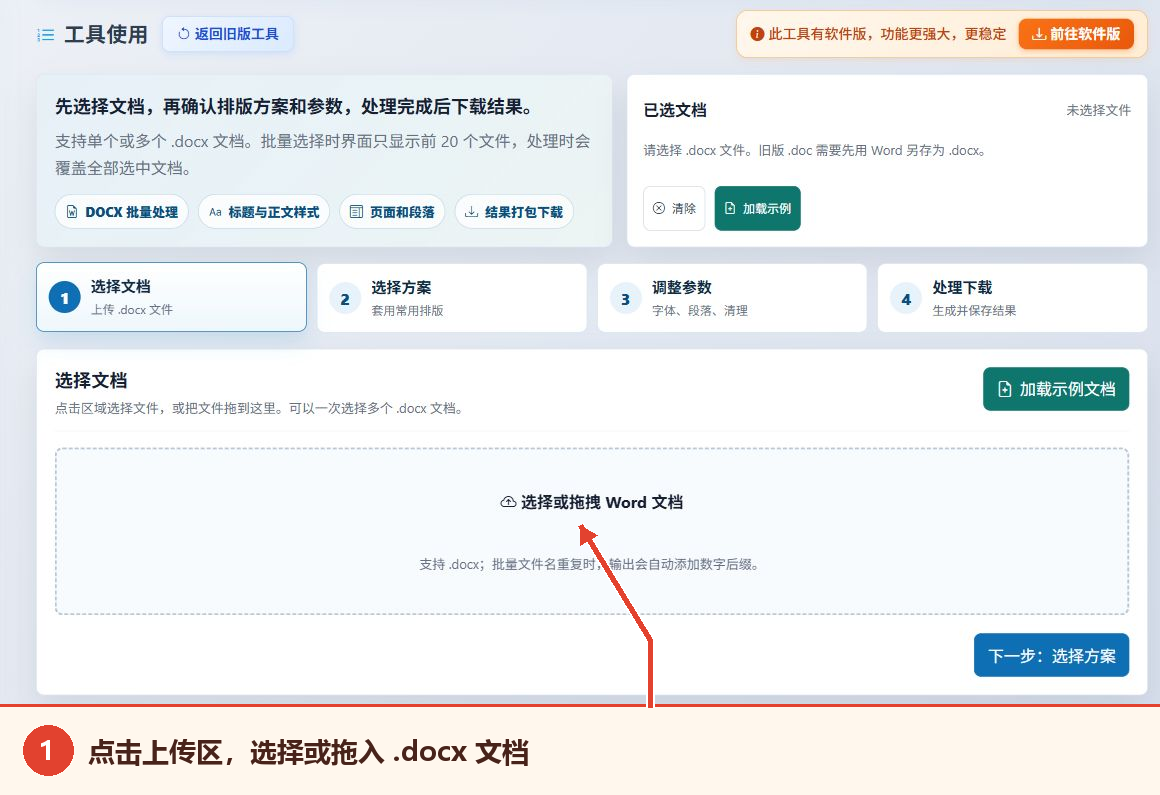Switch to step 3 调整参数 tab

732,298
